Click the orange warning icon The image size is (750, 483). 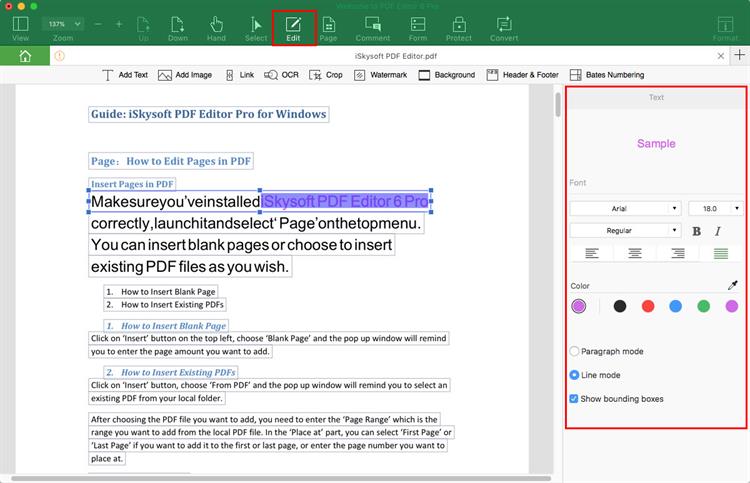tap(59, 56)
